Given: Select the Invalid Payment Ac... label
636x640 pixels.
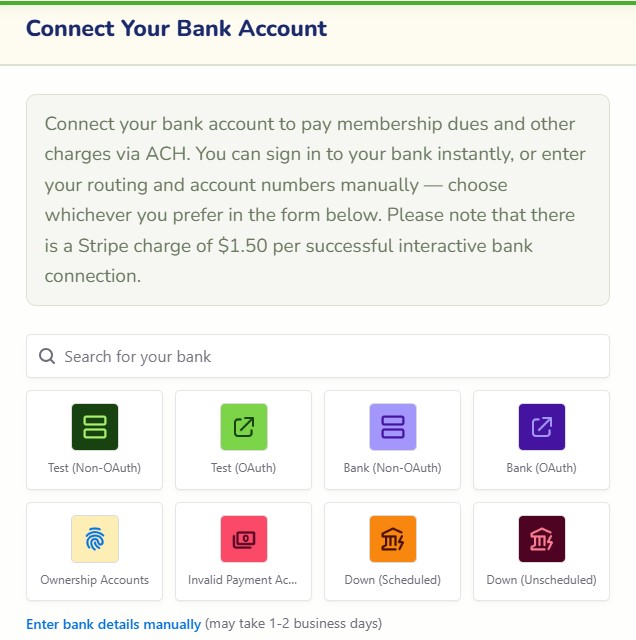Looking at the screenshot, I should [x=242, y=580].
